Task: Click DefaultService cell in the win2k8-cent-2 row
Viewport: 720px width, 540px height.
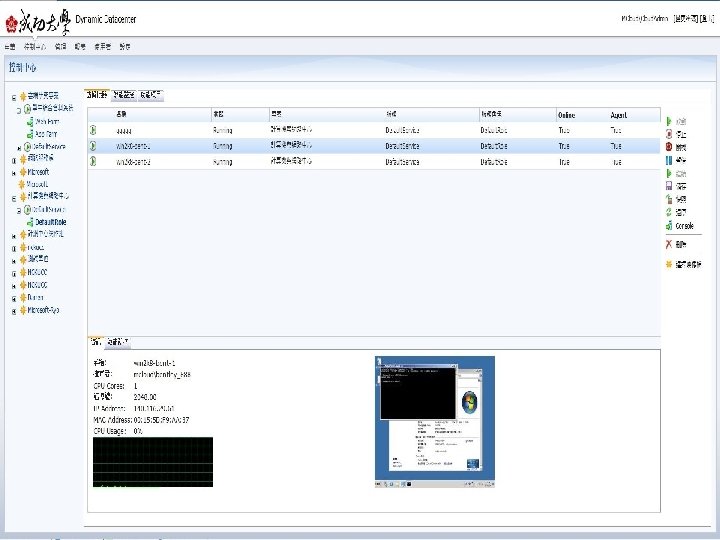Action: (402, 162)
